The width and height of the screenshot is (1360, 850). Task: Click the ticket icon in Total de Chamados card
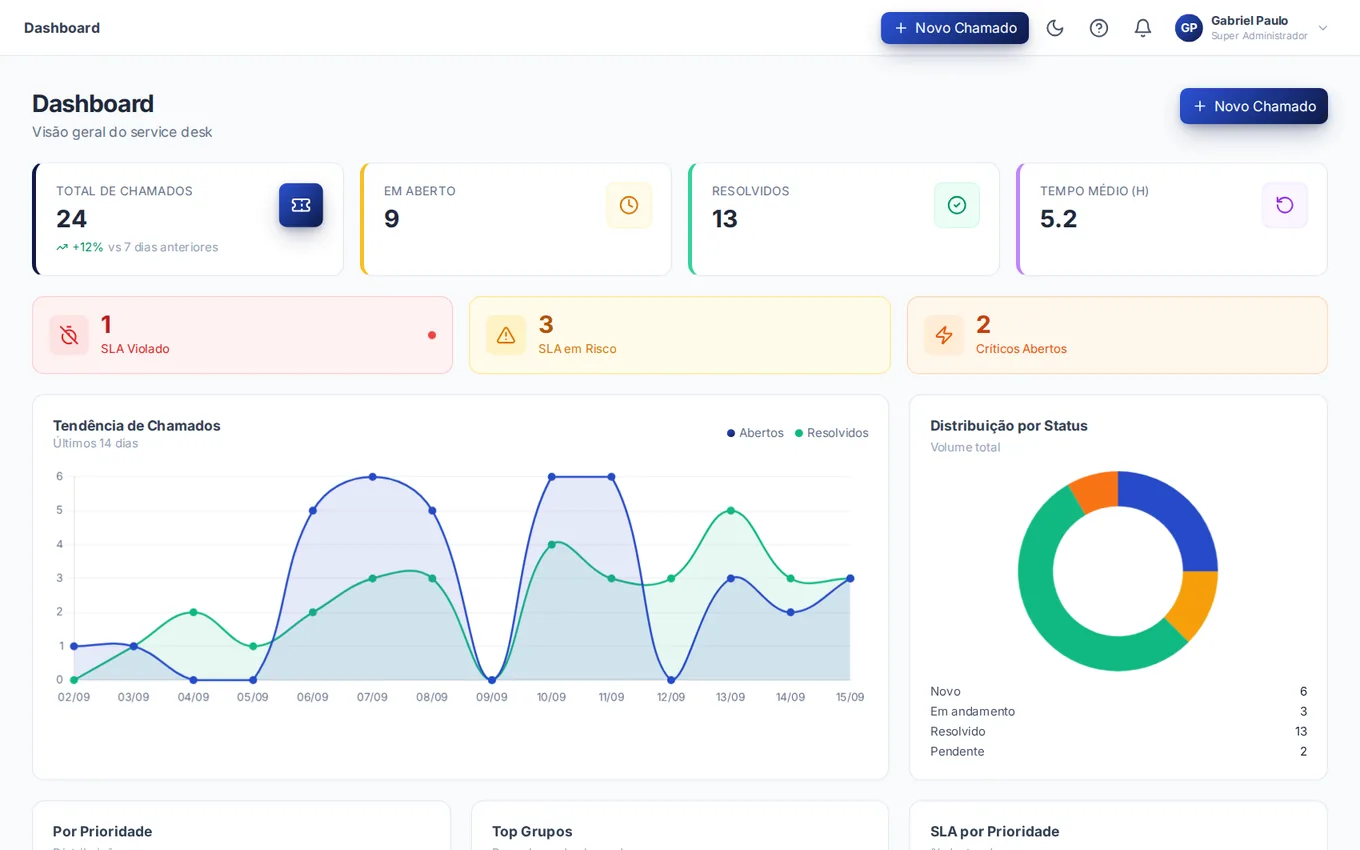301,205
